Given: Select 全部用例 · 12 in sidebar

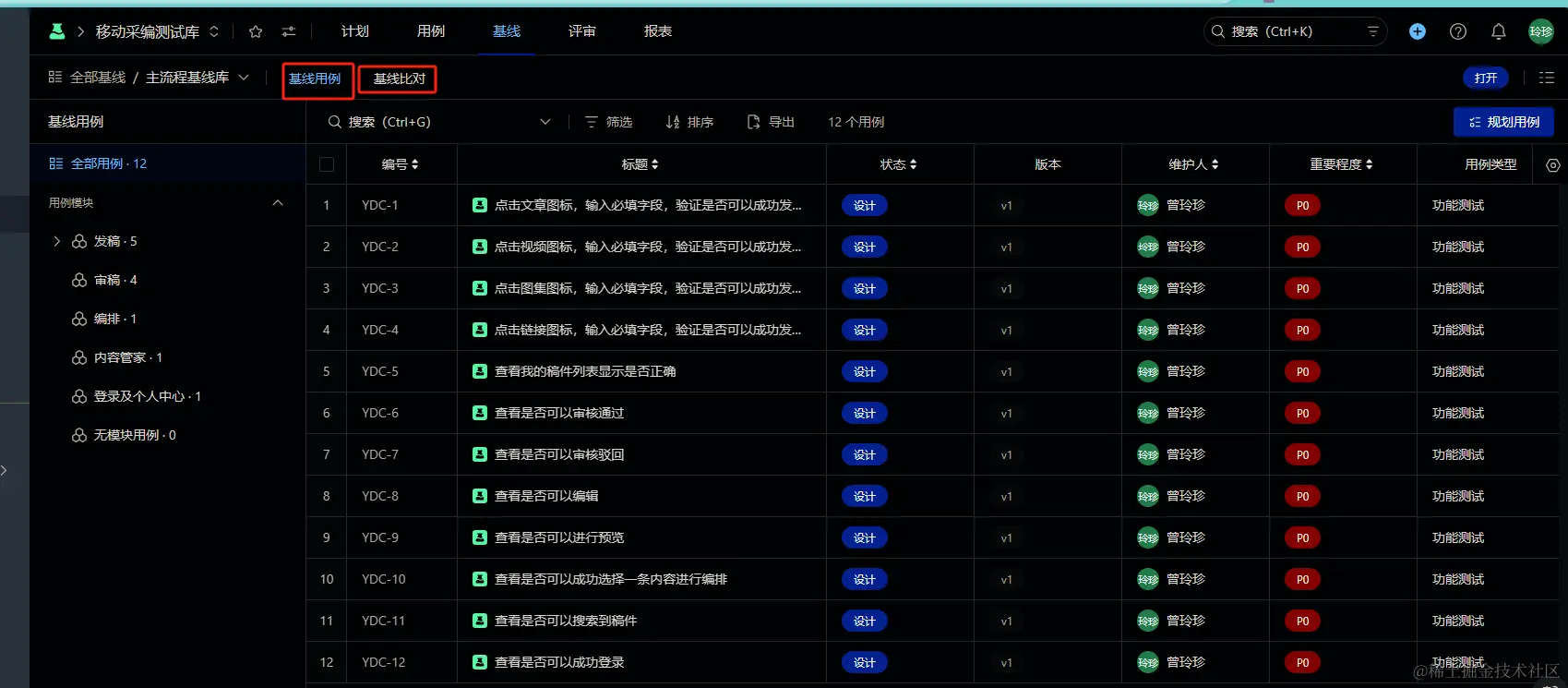Looking at the screenshot, I should pos(168,163).
